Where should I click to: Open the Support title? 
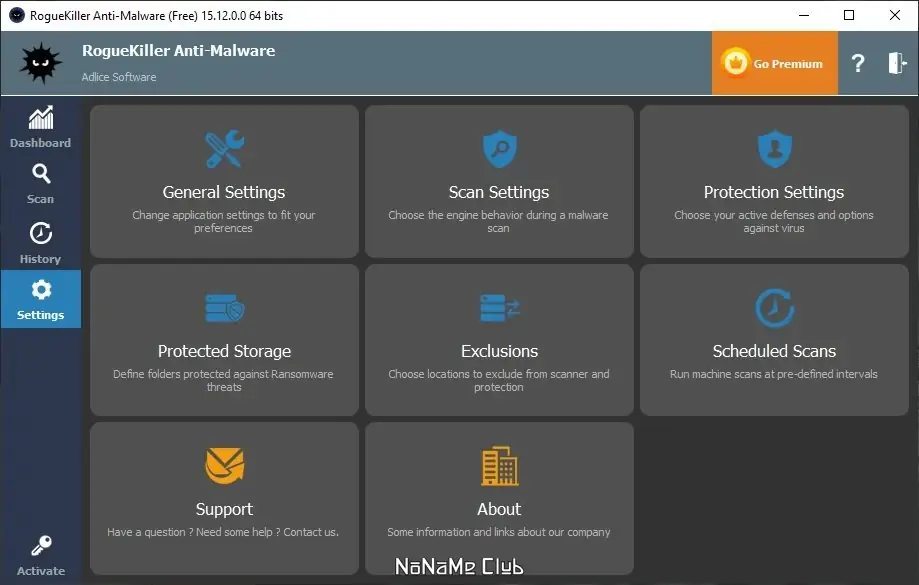coord(224,509)
